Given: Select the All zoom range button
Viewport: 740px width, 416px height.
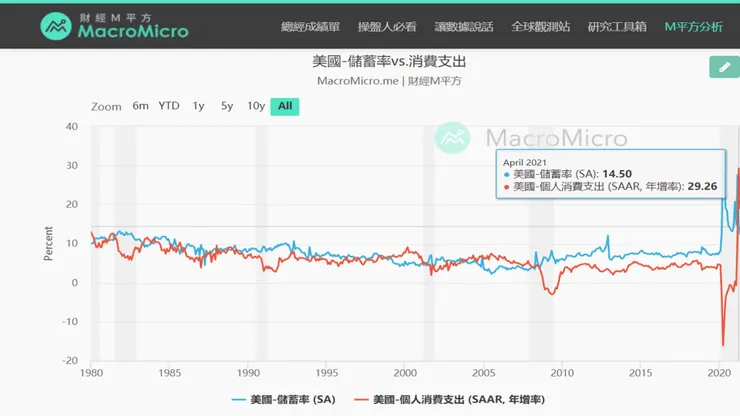Looking at the screenshot, I should coord(285,106).
